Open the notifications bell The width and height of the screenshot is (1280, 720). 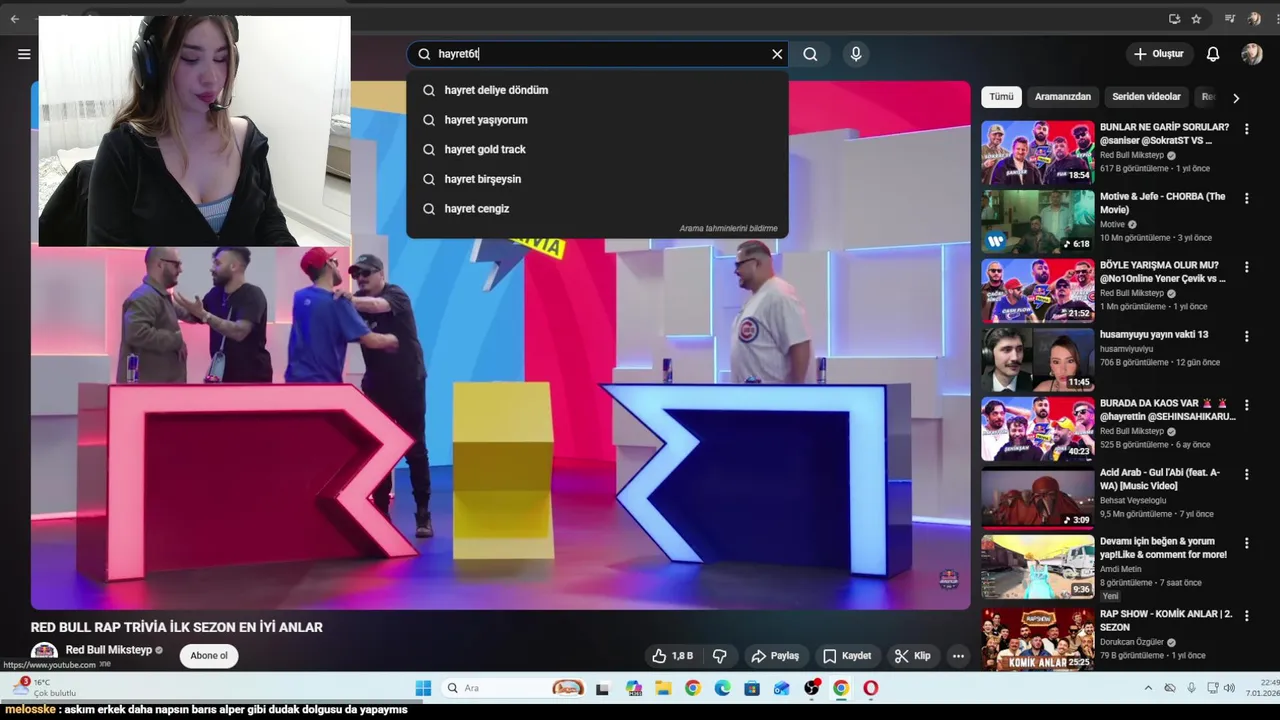click(1212, 54)
